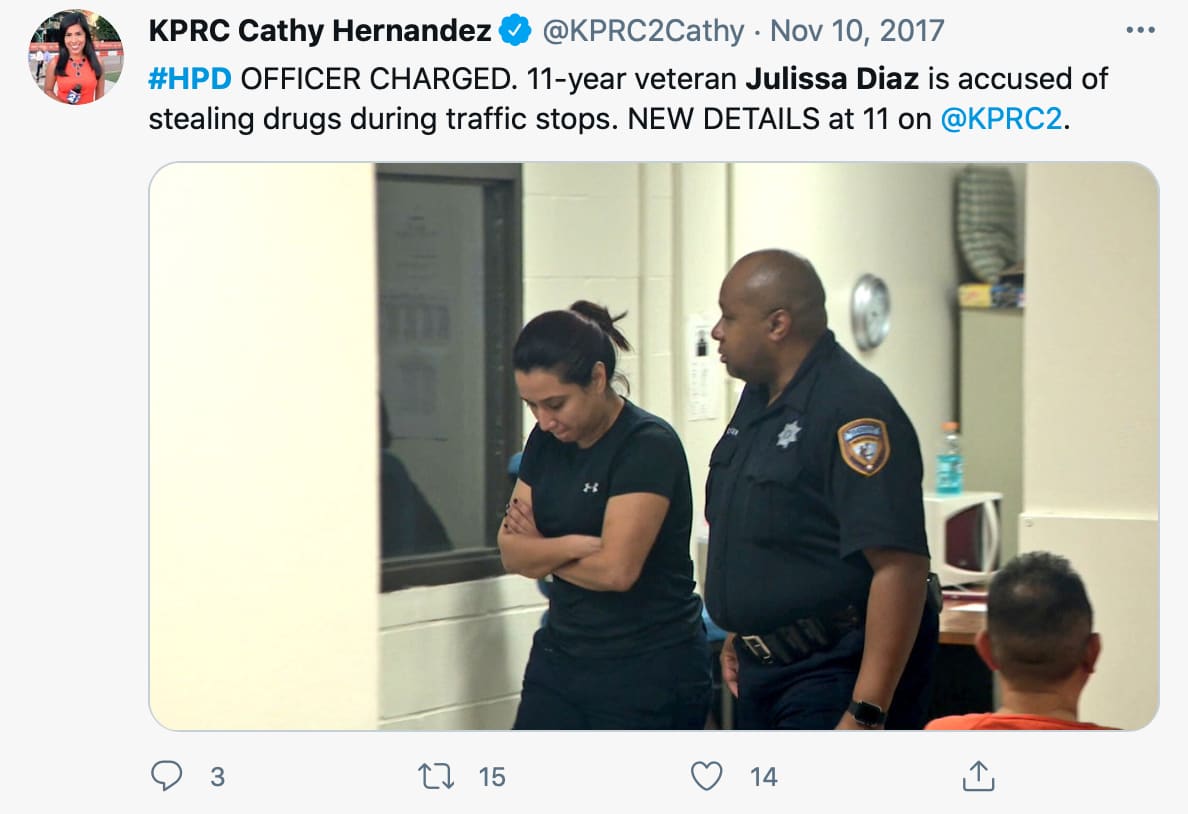
Task: Click the bold name Julissa Diaz
Action: [x=832, y=79]
